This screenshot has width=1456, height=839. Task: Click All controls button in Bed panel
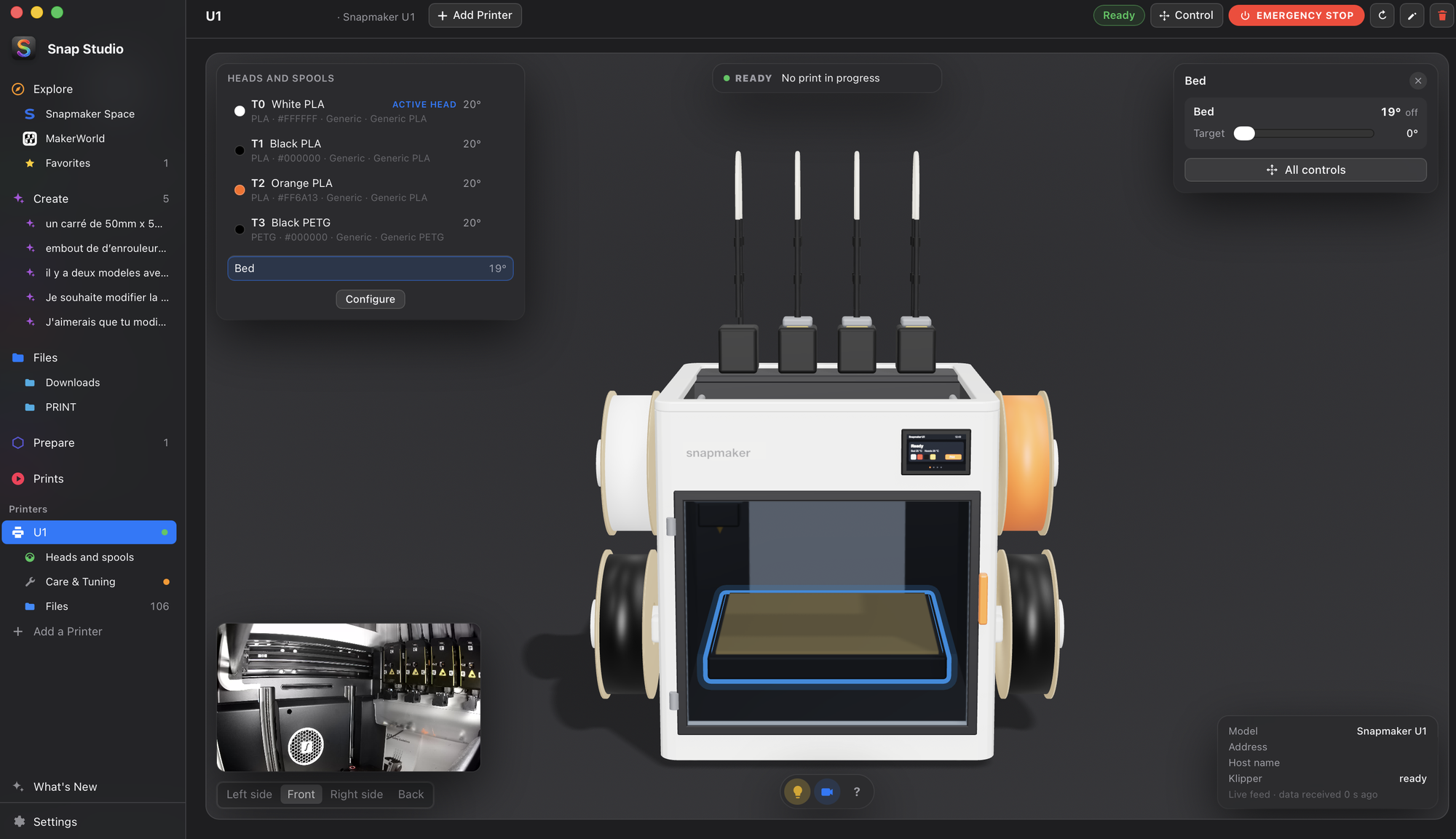coord(1305,170)
